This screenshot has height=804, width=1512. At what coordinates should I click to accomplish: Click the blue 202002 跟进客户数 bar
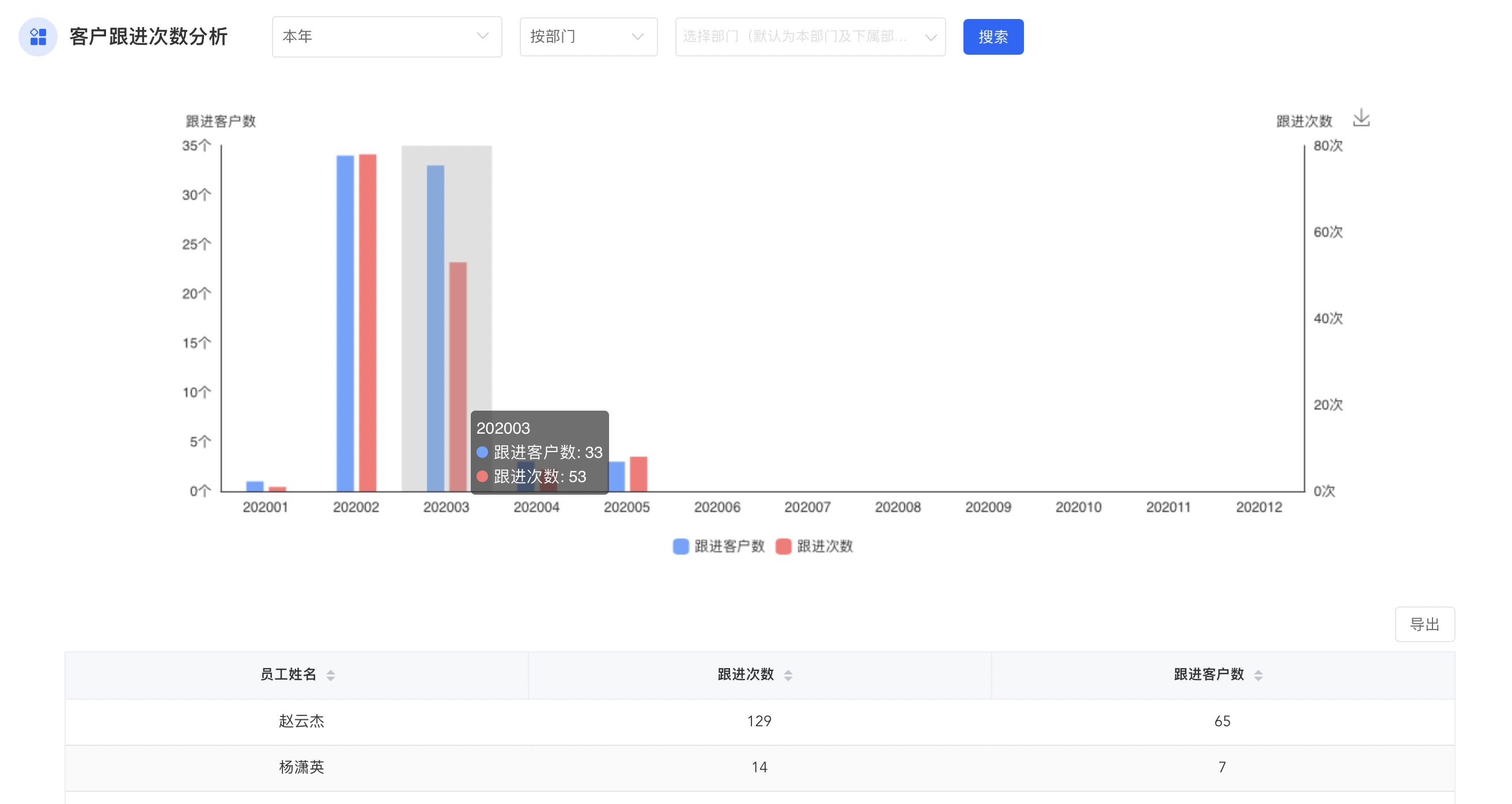coord(345,323)
